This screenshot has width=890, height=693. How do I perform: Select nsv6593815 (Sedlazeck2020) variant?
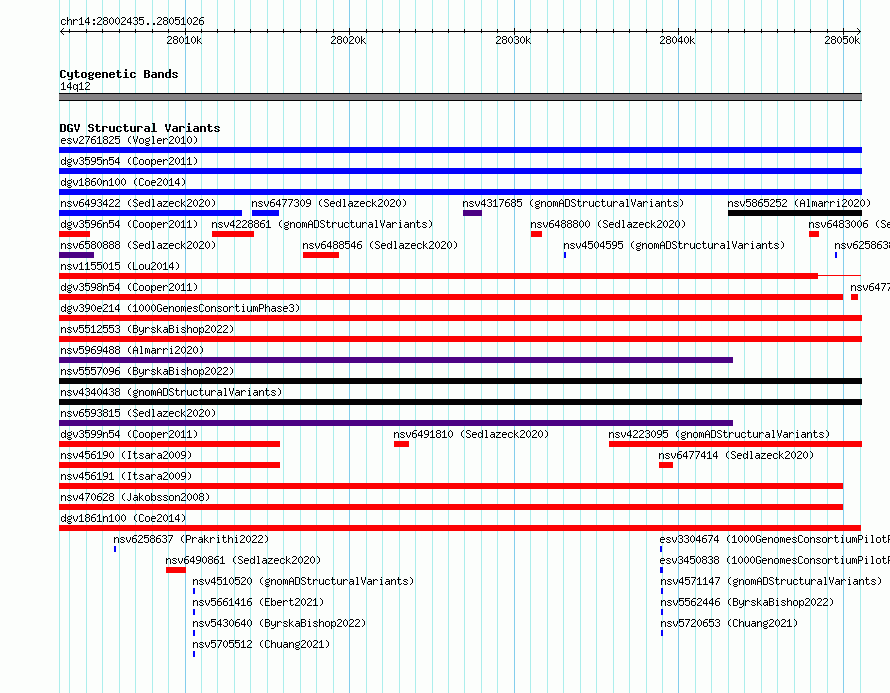(x=138, y=413)
